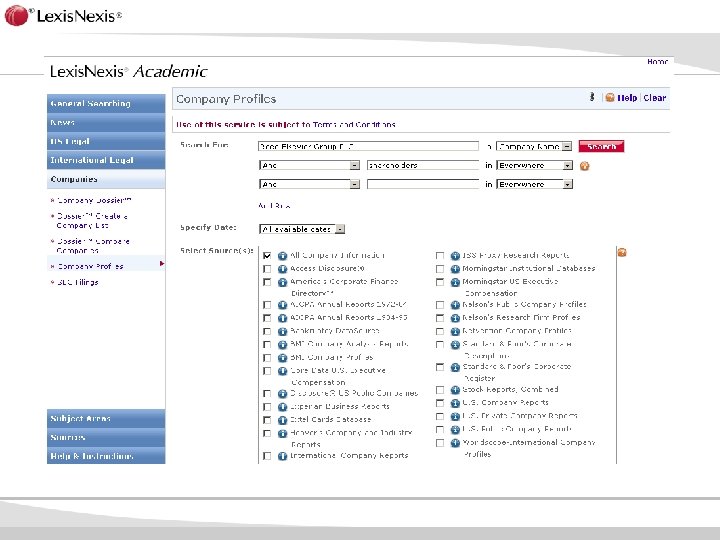Show info for Morningstar Institutional Databases
The image size is (720, 540).
coord(455,269)
